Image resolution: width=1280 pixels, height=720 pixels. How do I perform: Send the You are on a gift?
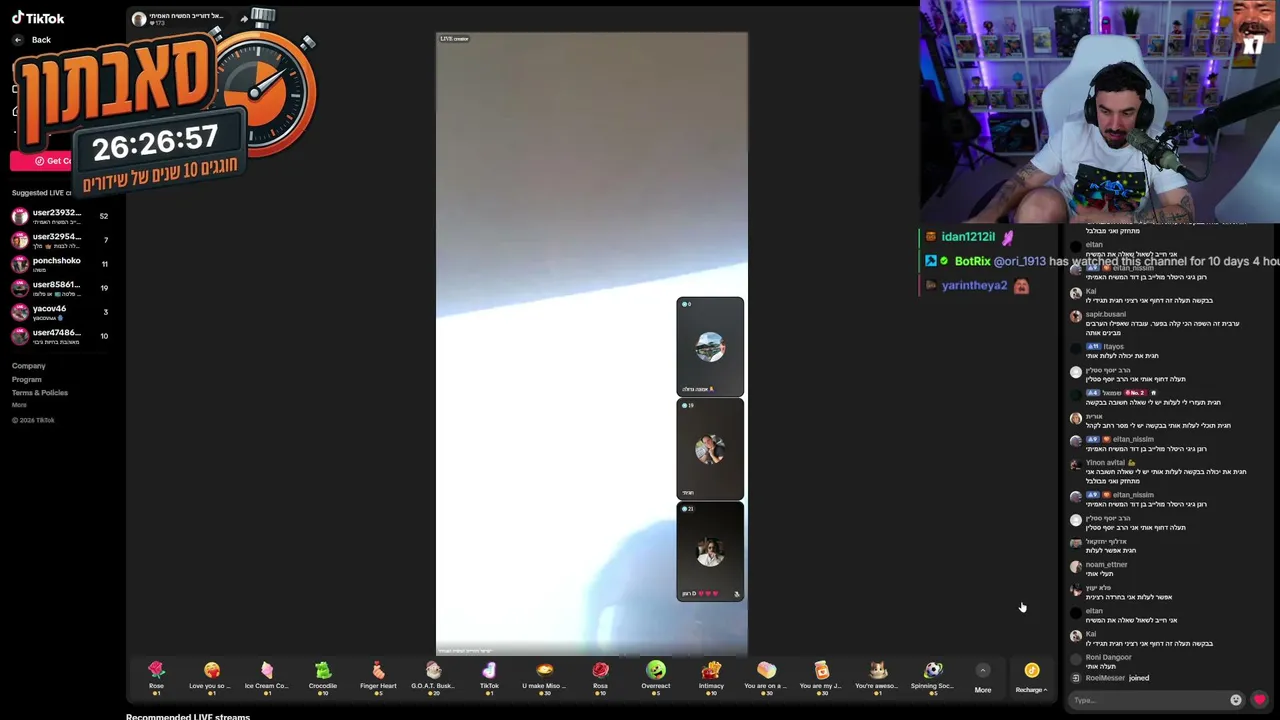[x=766, y=677]
